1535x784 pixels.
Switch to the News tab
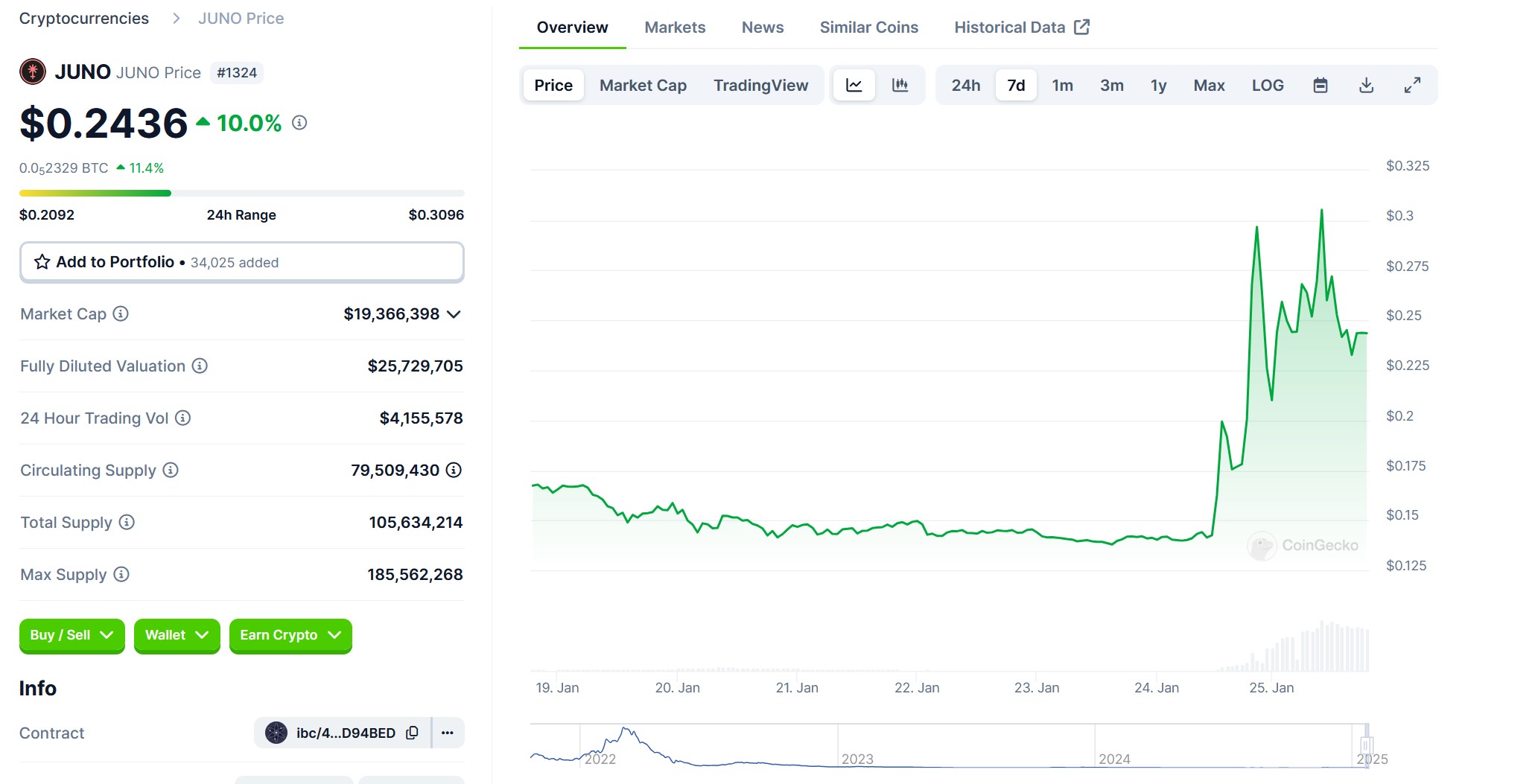coord(763,27)
